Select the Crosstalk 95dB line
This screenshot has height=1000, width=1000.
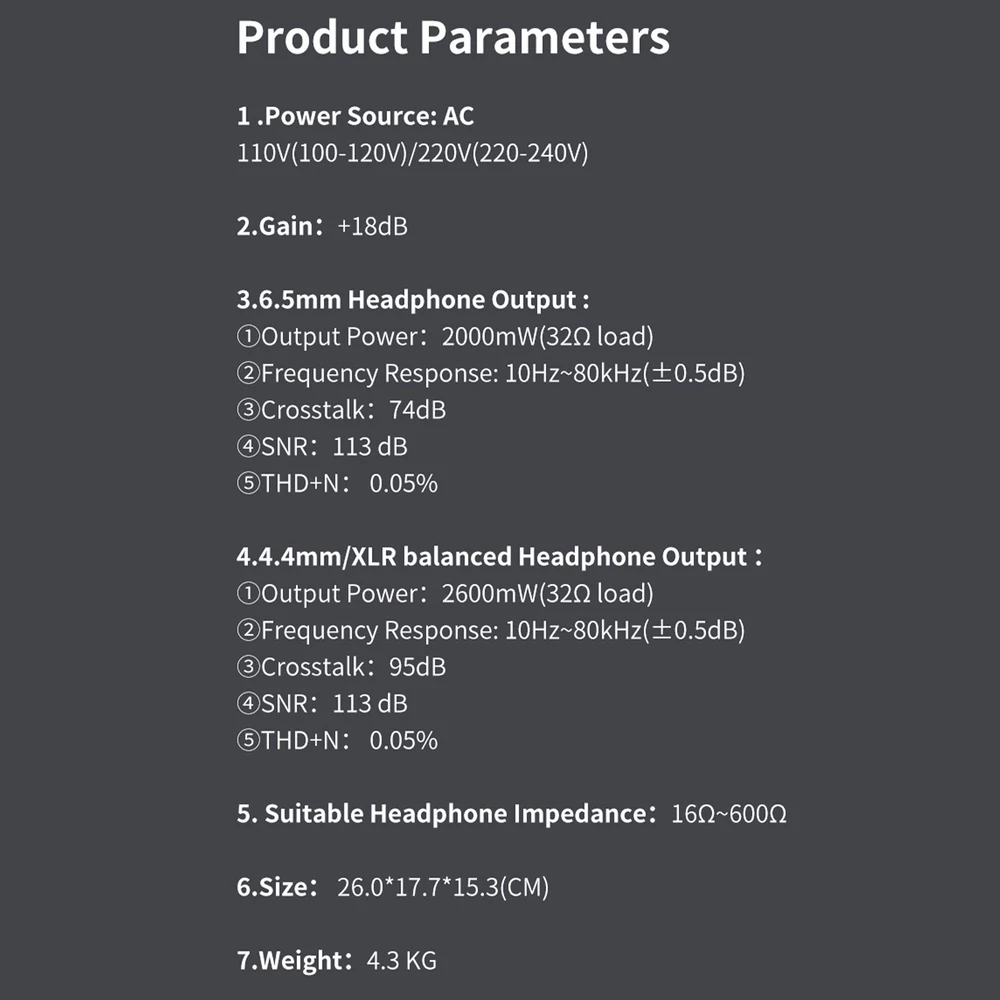pos(341,667)
